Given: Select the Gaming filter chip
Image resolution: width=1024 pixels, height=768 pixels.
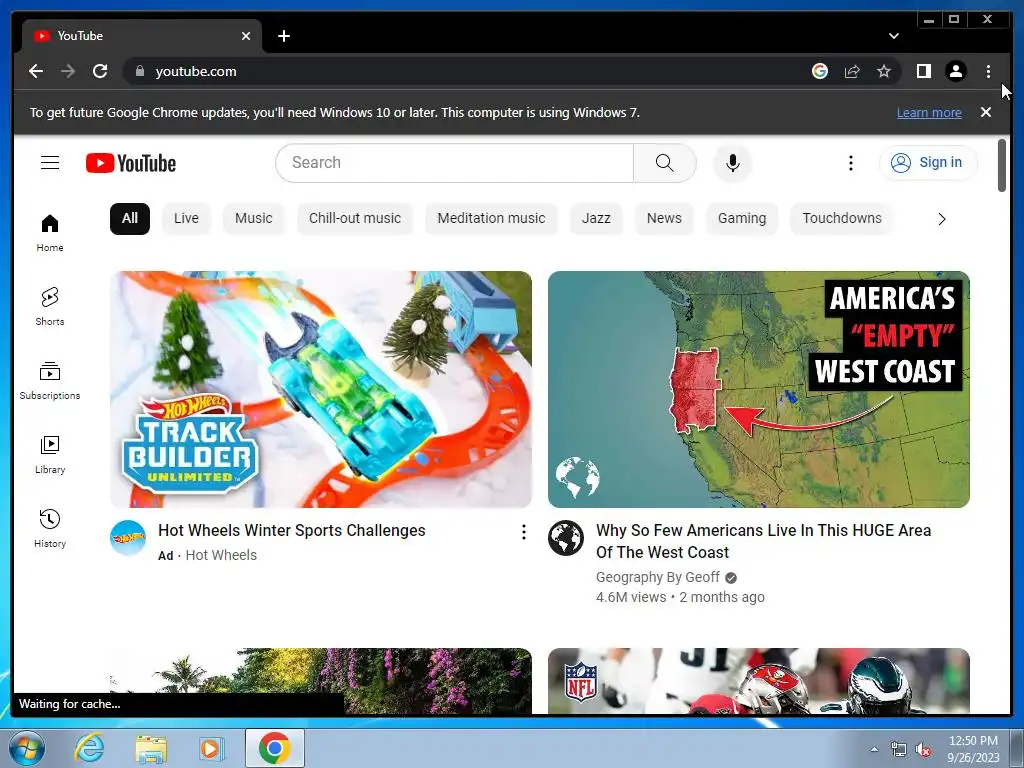Looking at the screenshot, I should pyautogui.click(x=742, y=218).
